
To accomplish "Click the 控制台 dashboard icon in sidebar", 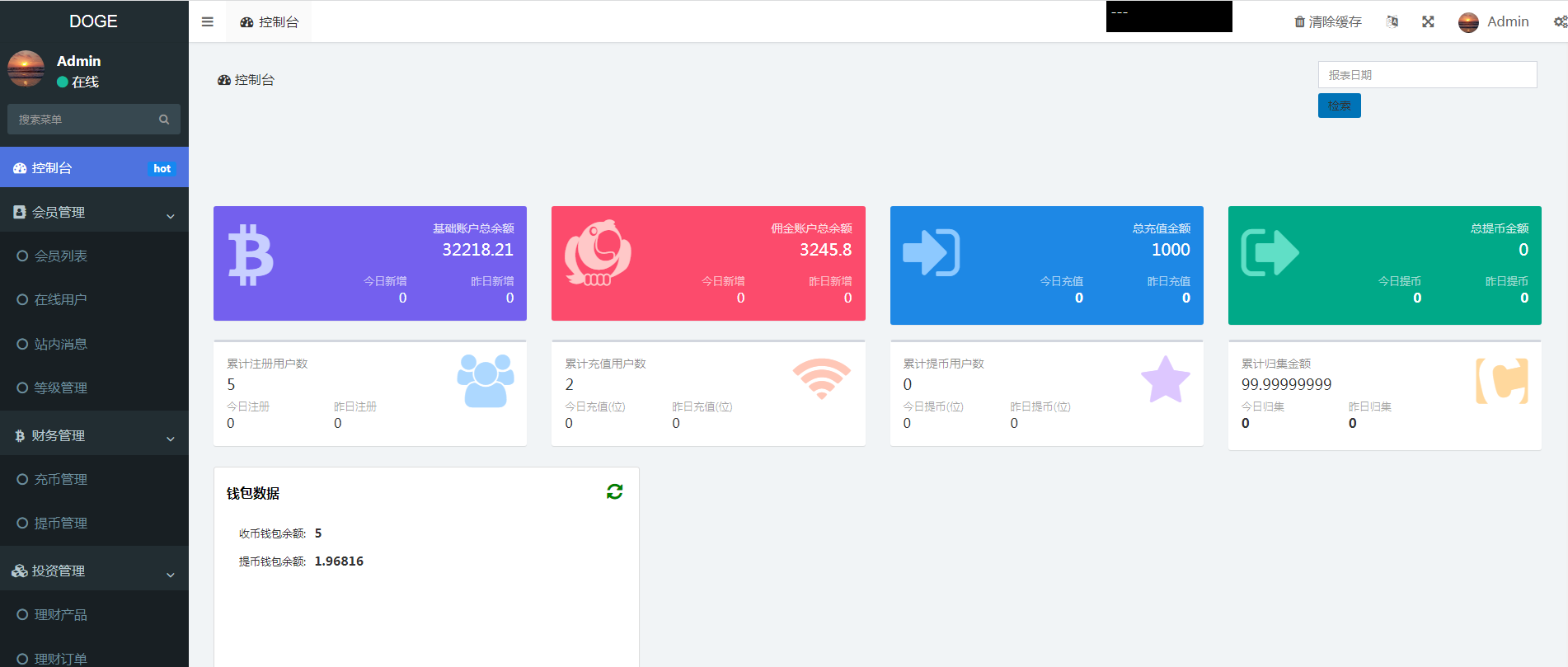I will click(x=20, y=168).
